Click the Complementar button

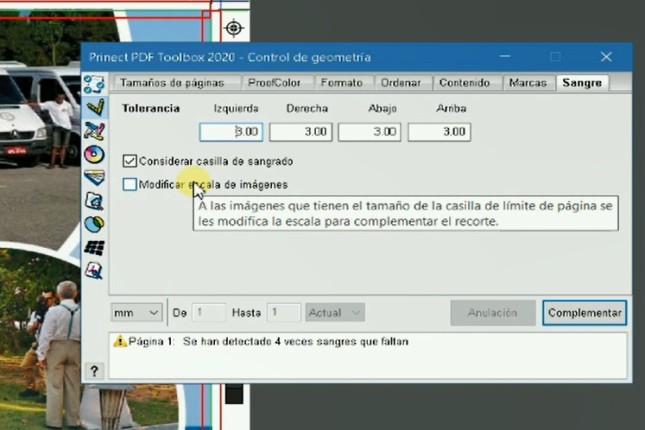(584, 313)
